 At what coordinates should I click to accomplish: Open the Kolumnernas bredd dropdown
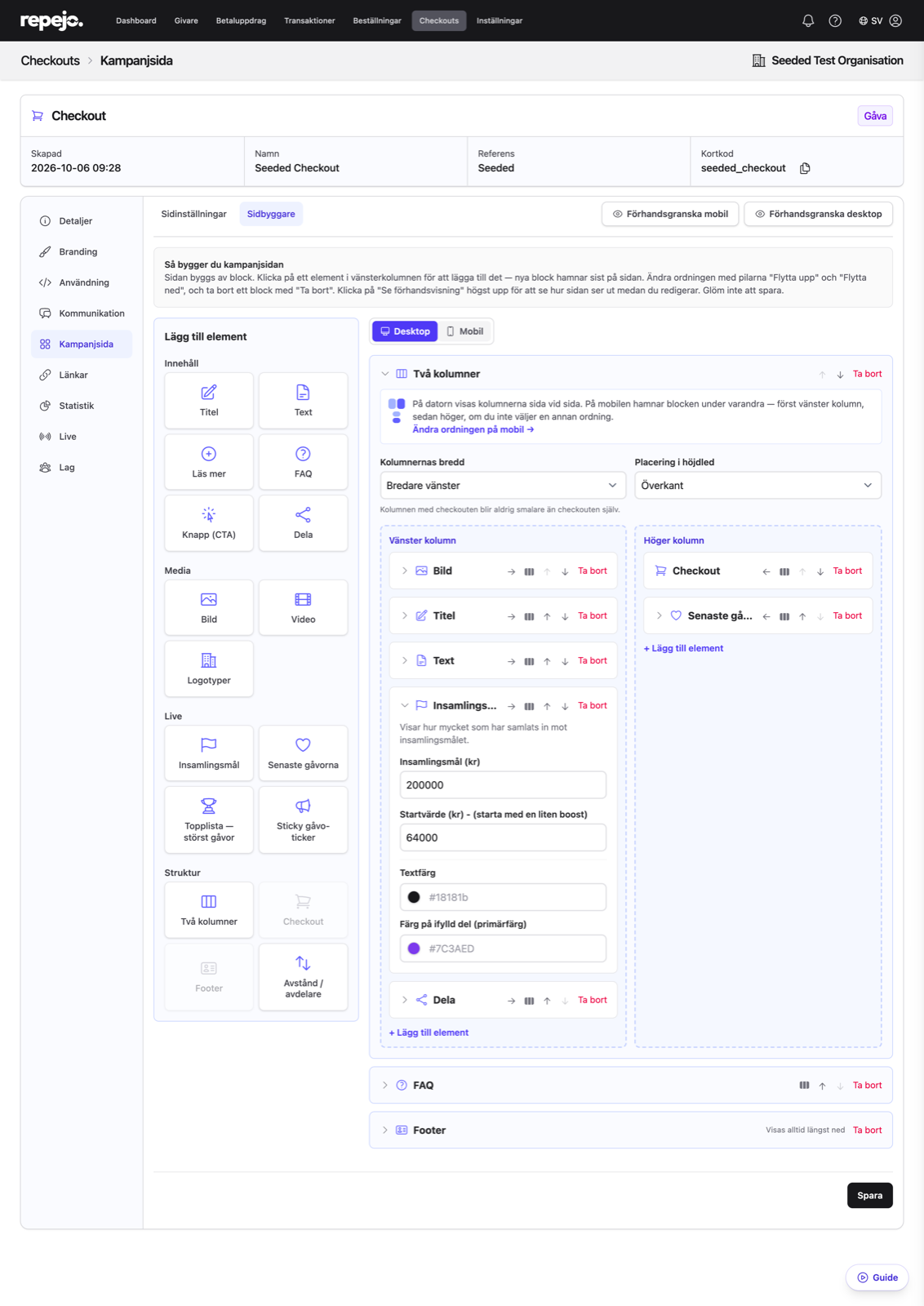pyautogui.click(x=503, y=486)
